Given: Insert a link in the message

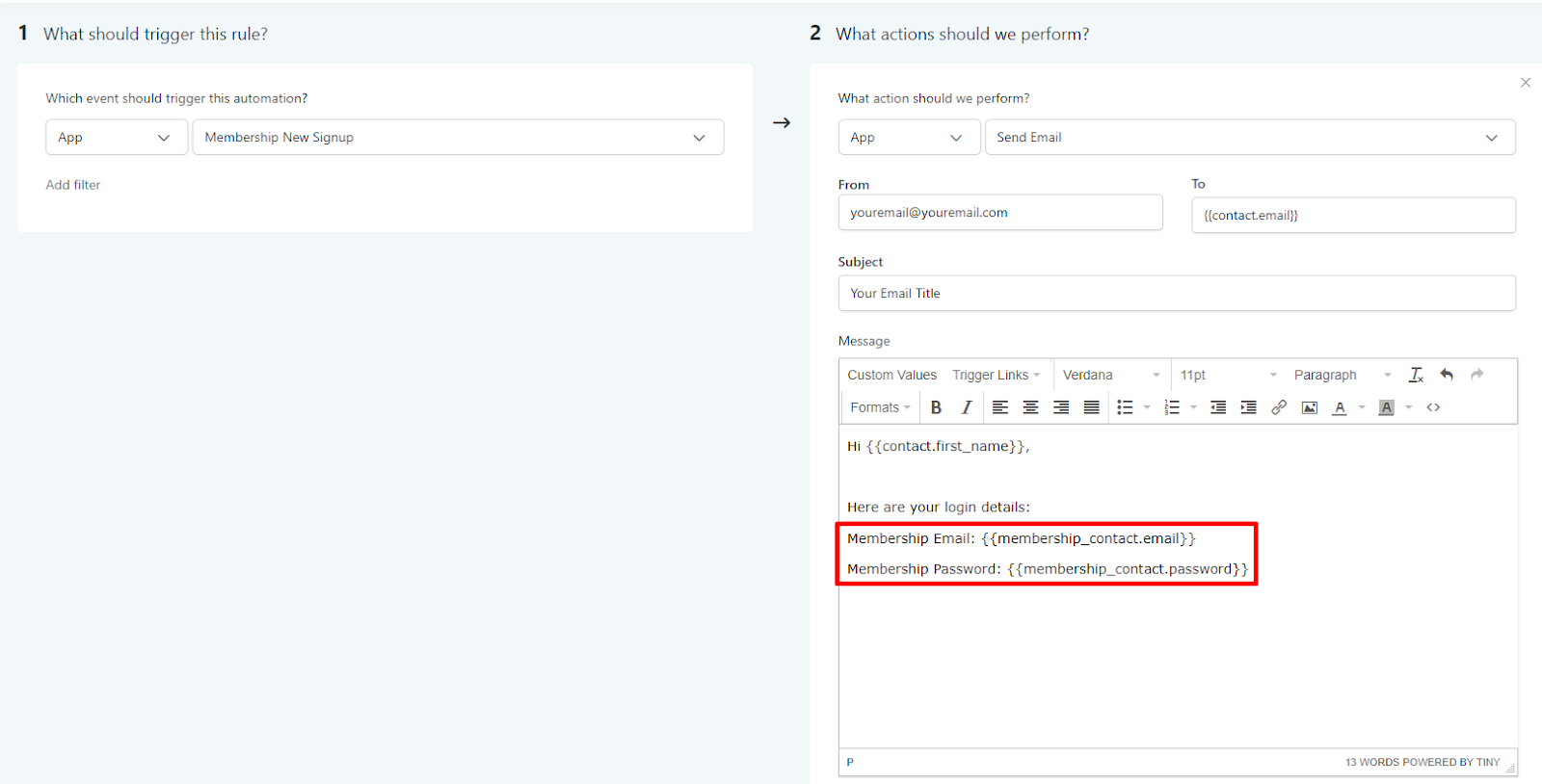Looking at the screenshot, I should (x=1279, y=407).
